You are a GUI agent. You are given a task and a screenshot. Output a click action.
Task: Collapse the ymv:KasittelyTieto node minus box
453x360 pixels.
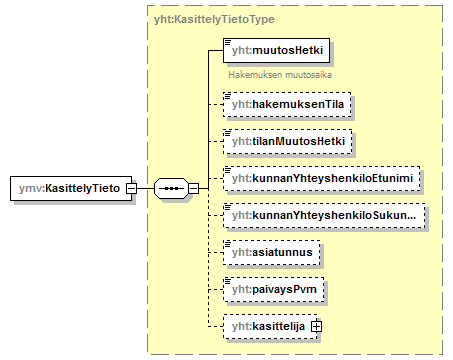(131, 188)
